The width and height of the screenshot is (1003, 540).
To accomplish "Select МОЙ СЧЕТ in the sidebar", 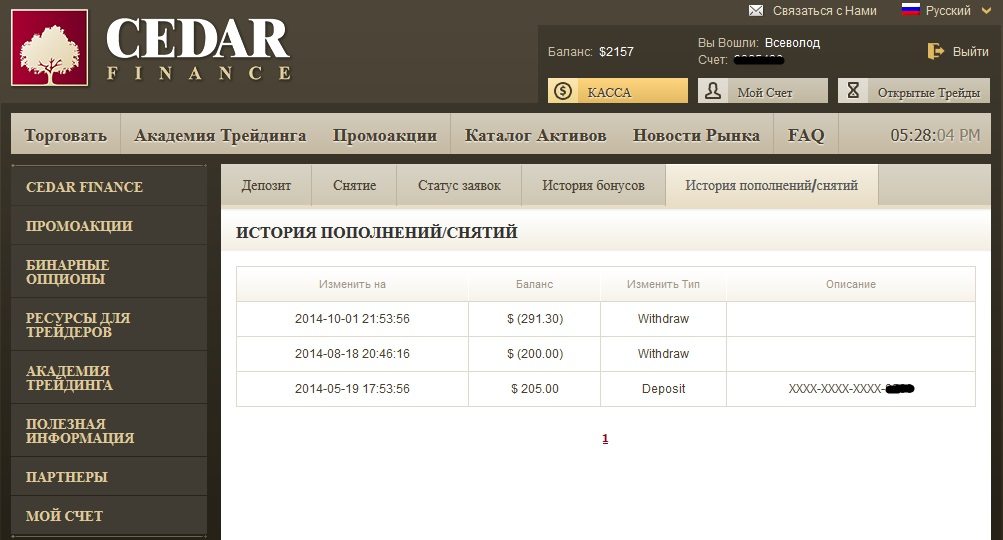I will click(109, 516).
